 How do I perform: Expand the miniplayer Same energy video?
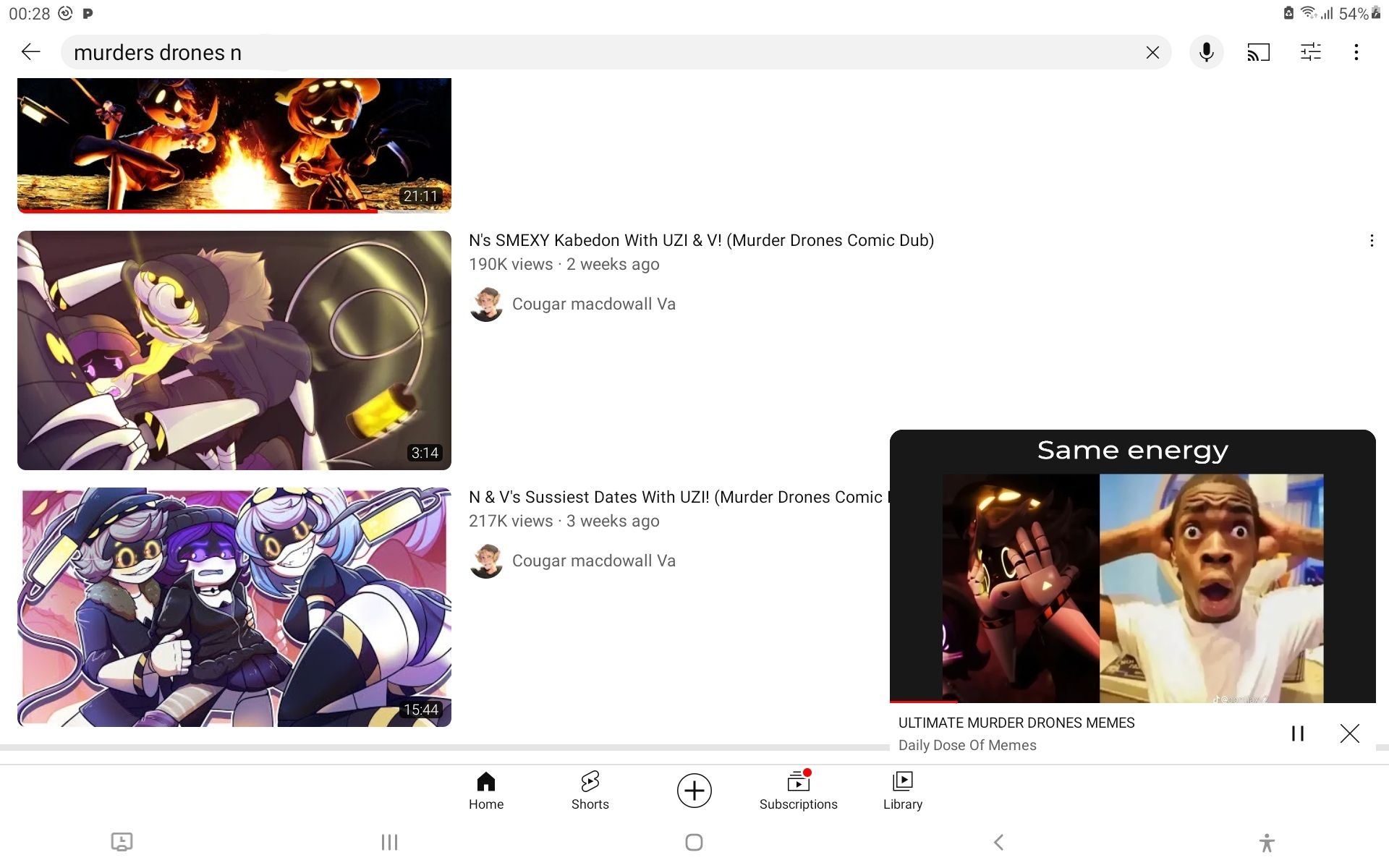click(1132, 566)
